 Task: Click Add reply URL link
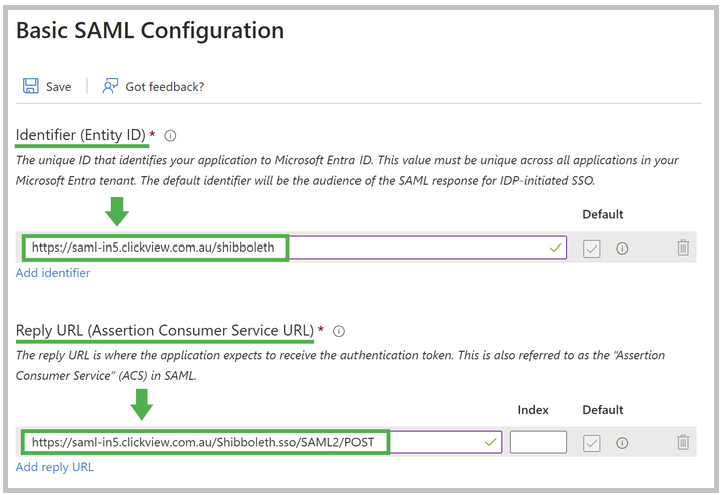55,467
